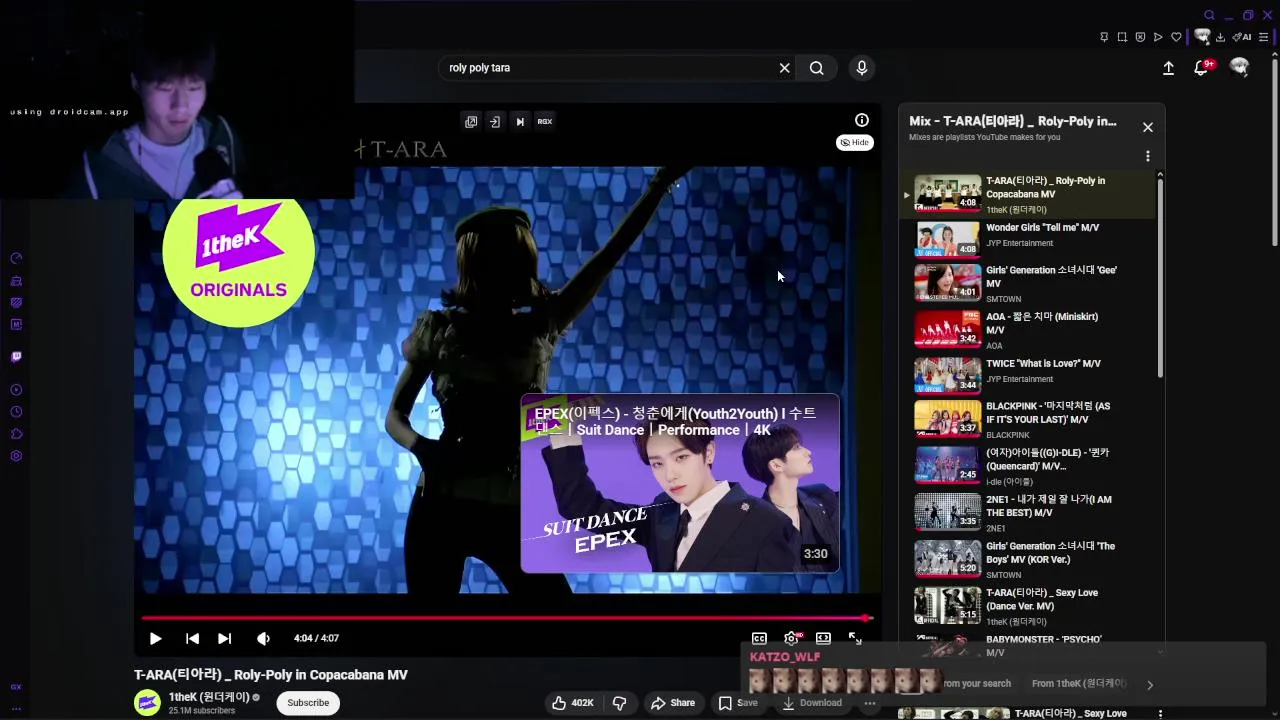Skip to next video in player
Image resolution: width=1280 pixels, height=720 pixels.
pyautogui.click(x=224, y=638)
